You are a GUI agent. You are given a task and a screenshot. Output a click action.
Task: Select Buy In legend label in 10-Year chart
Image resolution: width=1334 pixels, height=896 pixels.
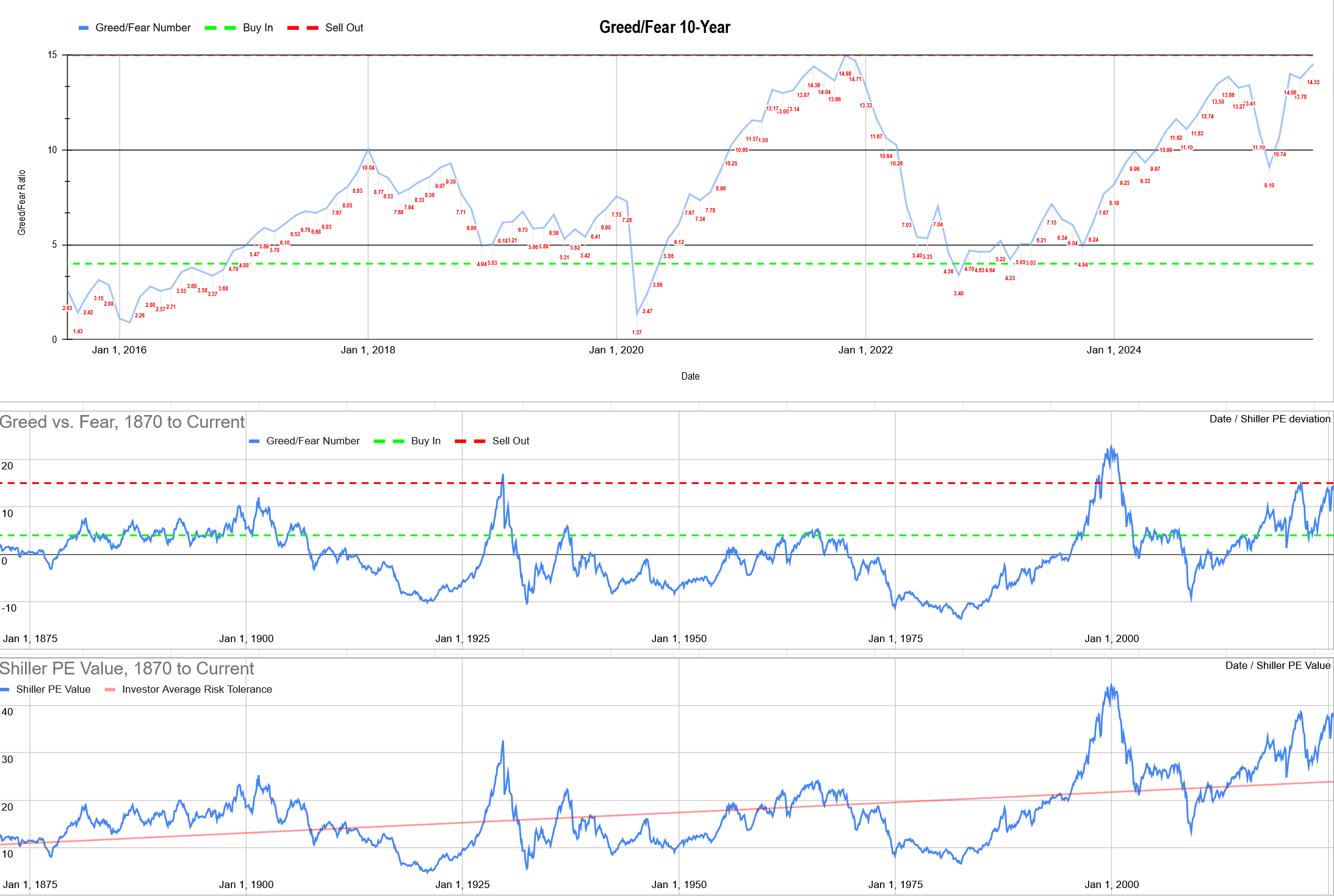pos(258,27)
